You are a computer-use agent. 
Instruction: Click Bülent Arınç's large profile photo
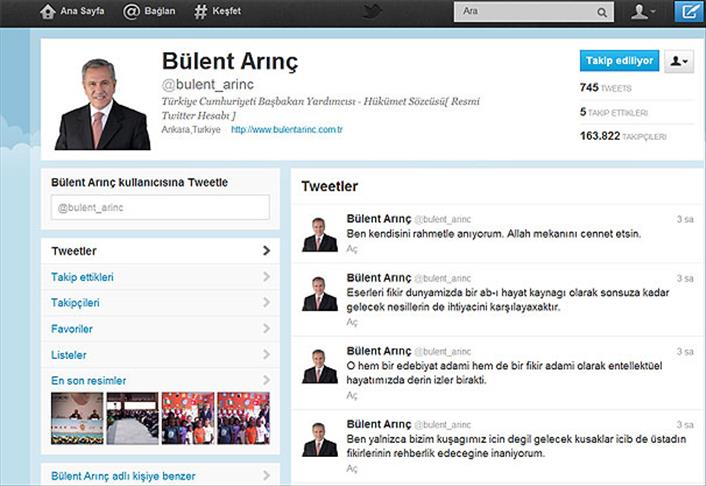[x=102, y=104]
